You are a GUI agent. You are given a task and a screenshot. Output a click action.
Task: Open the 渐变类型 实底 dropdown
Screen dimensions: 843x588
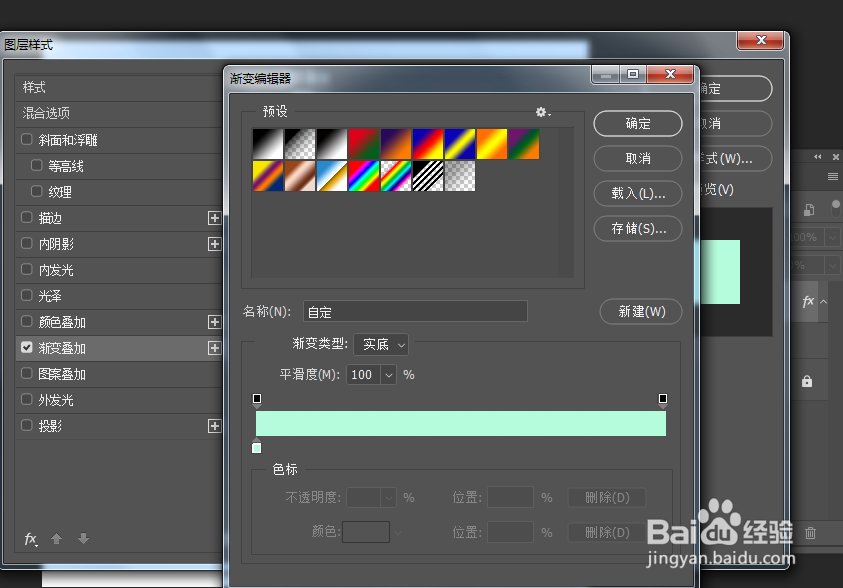pyautogui.click(x=380, y=344)
